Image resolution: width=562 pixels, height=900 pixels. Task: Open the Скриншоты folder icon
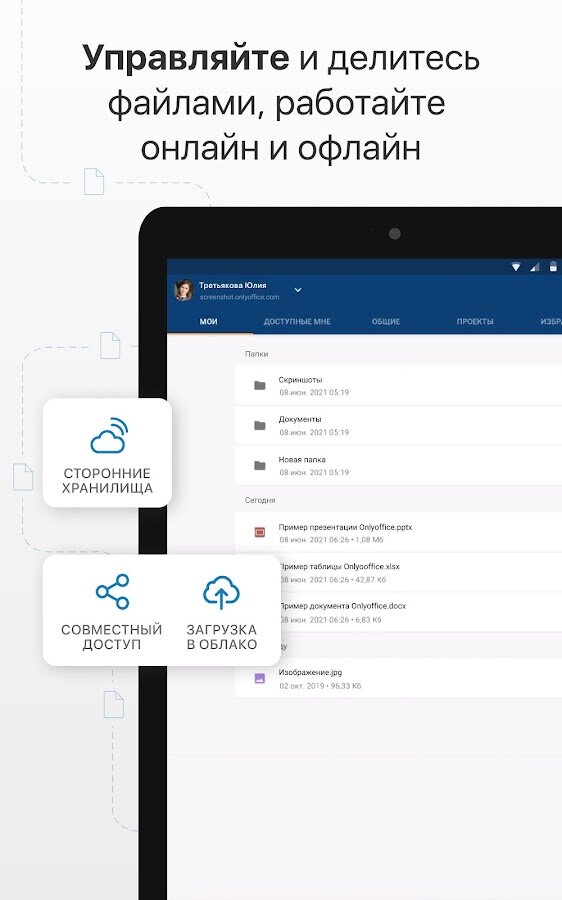pos(259,385)
